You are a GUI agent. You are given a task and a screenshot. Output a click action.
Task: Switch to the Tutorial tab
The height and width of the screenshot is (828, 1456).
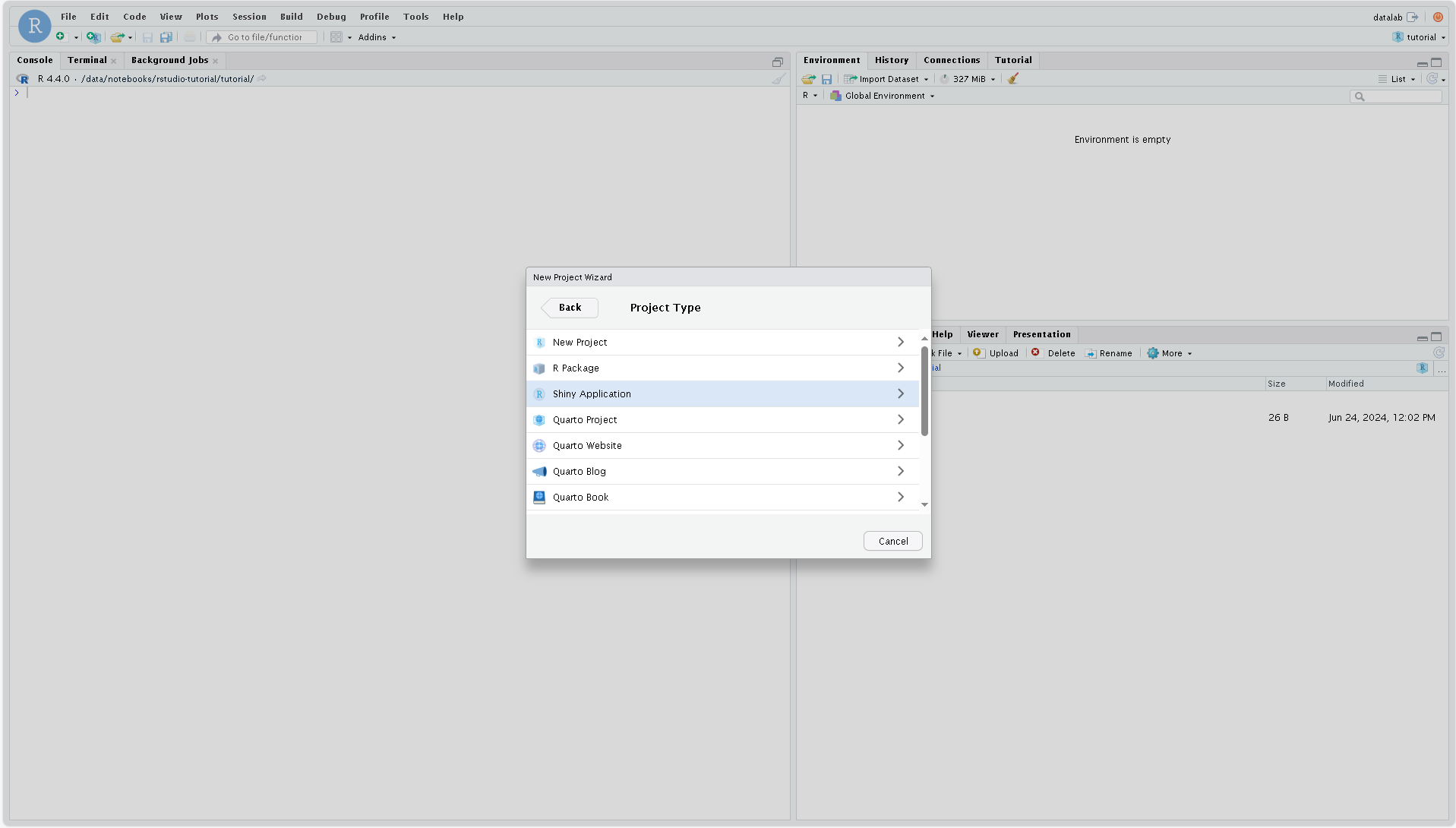(1013, 60)
